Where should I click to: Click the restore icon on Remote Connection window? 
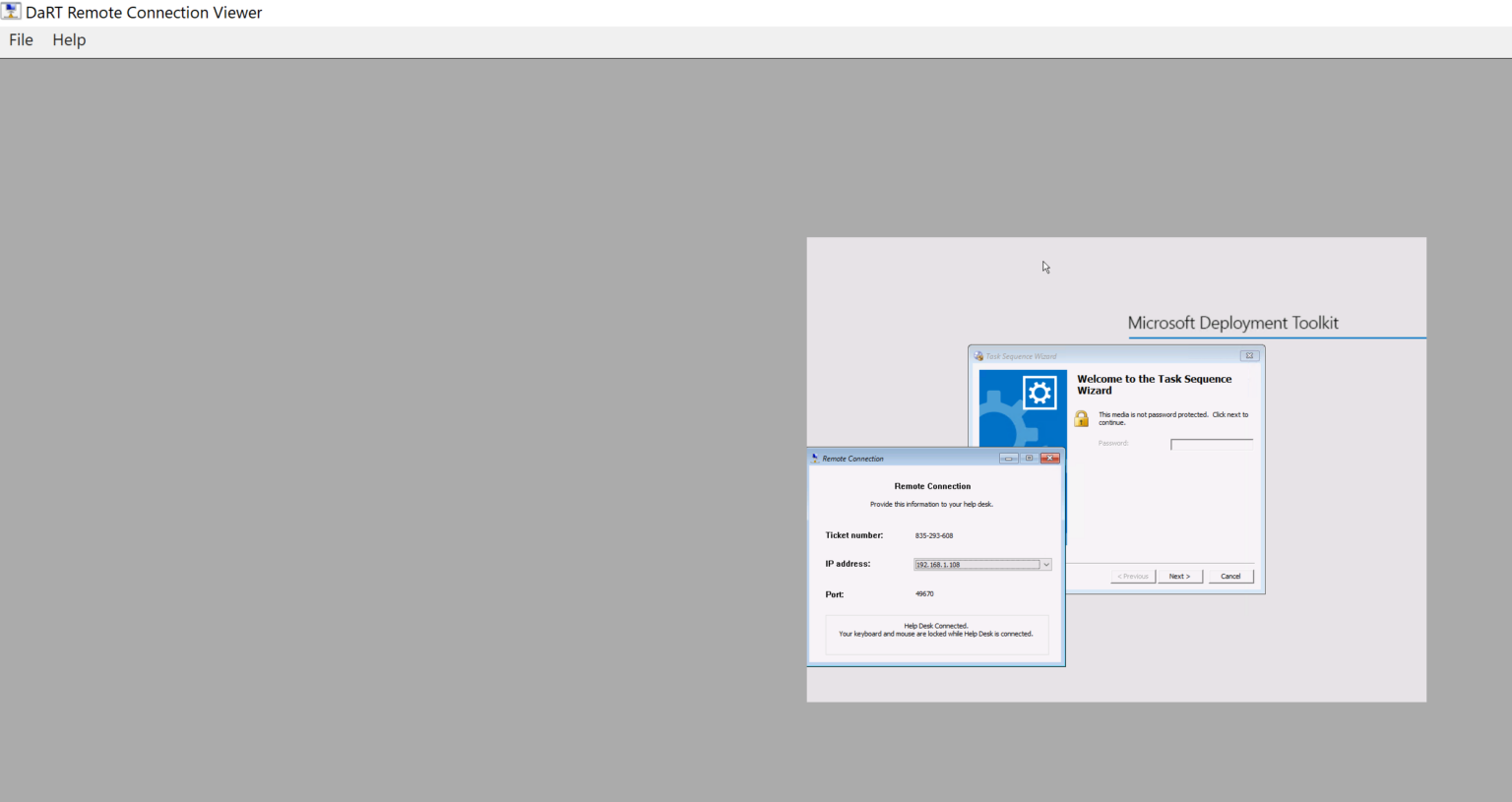(1029, 458)
